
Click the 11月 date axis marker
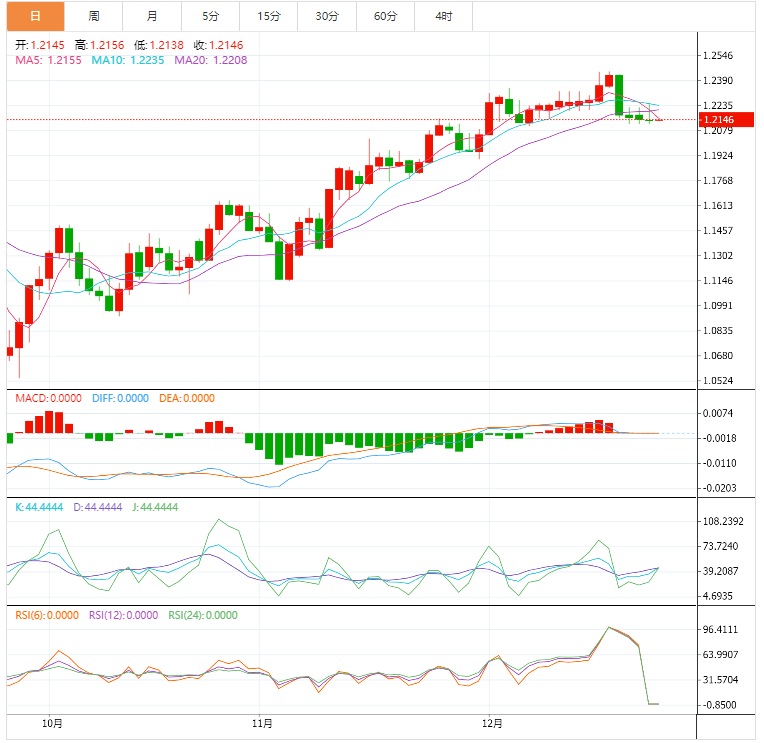tap(261, 723)
